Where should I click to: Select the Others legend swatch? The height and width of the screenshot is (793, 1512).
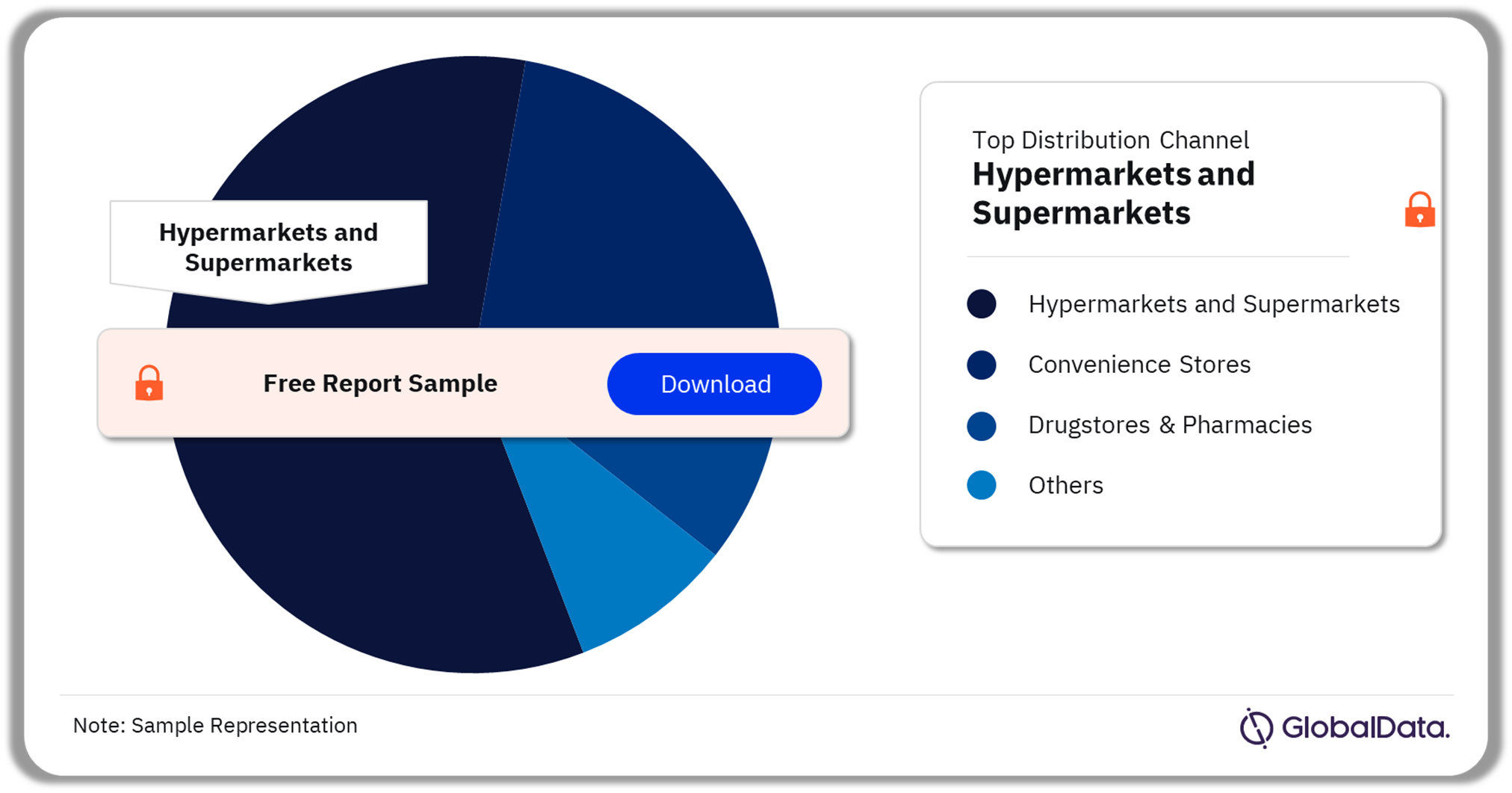click(x=982, y=485)
